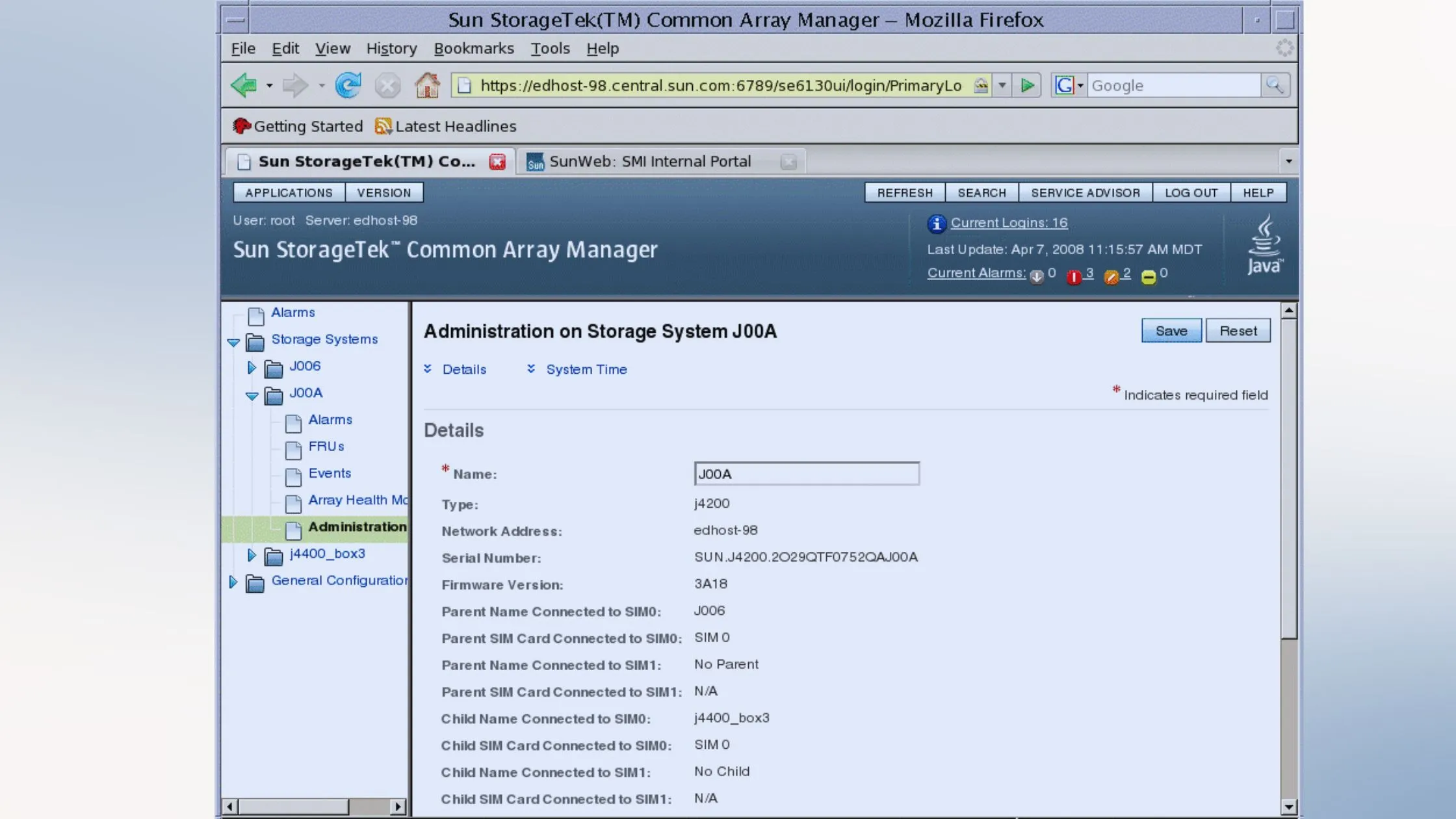Click the J006 folder icon
Viewport: 1456px width, 819px height.
[274, 369]
